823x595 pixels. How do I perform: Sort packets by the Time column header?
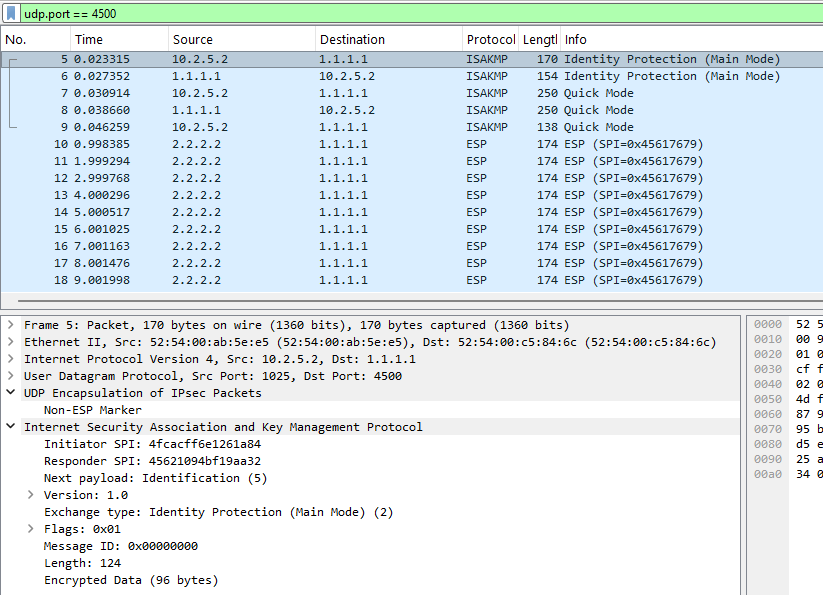[89, 40]
